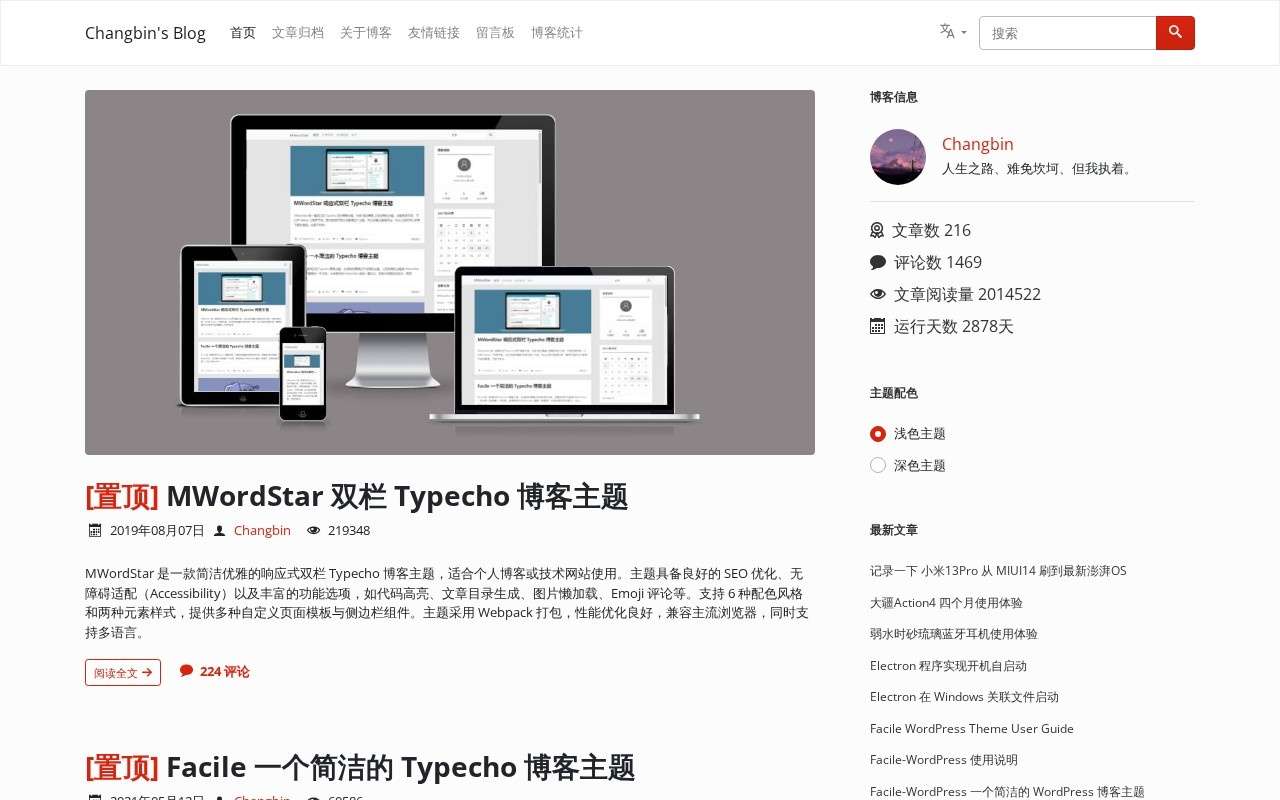Click the eye icon beside 文章阅读量
Screen dimensions: 1280x800
[878, 294]
